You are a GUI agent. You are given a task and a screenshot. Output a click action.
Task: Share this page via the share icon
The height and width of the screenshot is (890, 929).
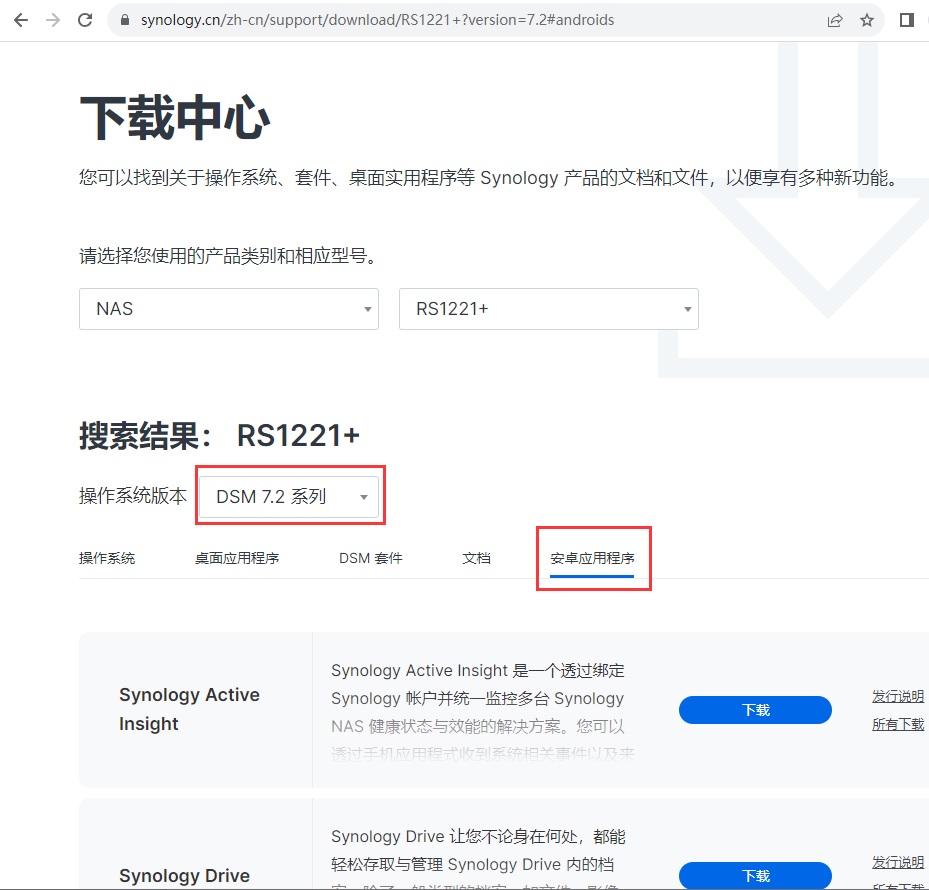835,20
